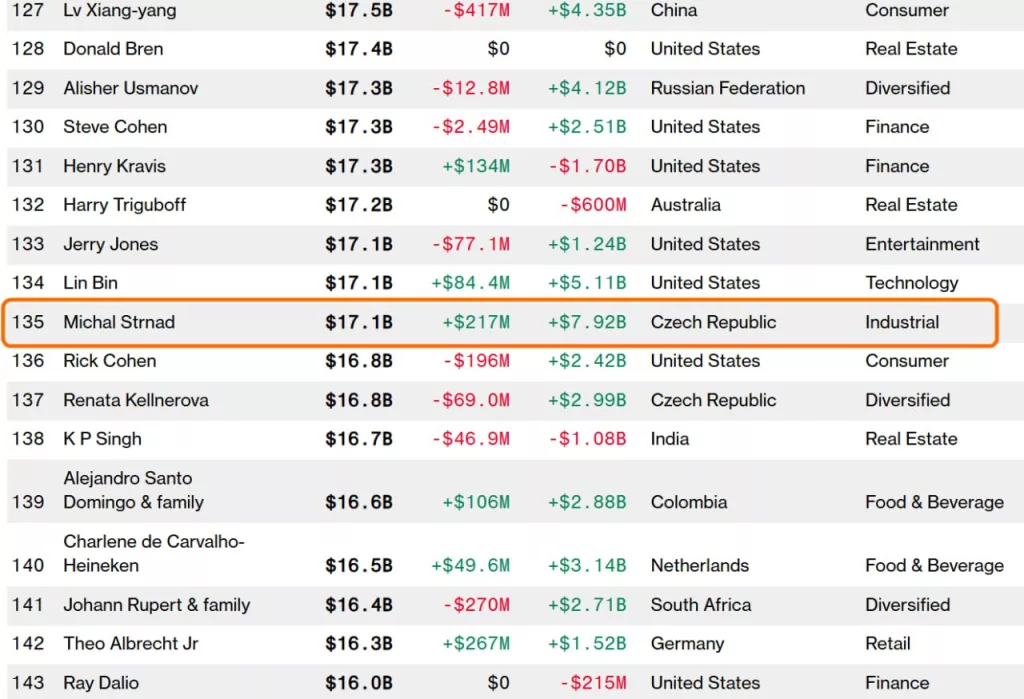
Task: Click the Russian Federation country cell
Action: [x=727, y=88]
